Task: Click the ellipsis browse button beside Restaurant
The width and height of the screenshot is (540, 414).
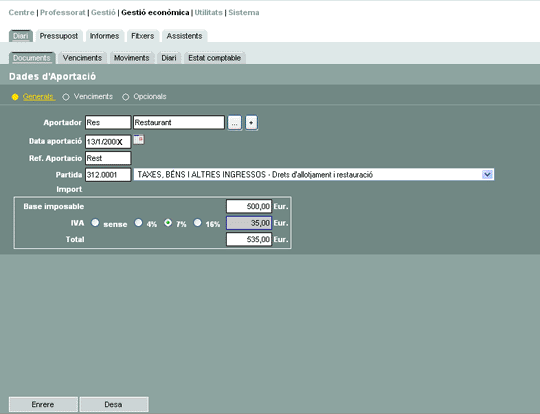Action: coord(235,123)
